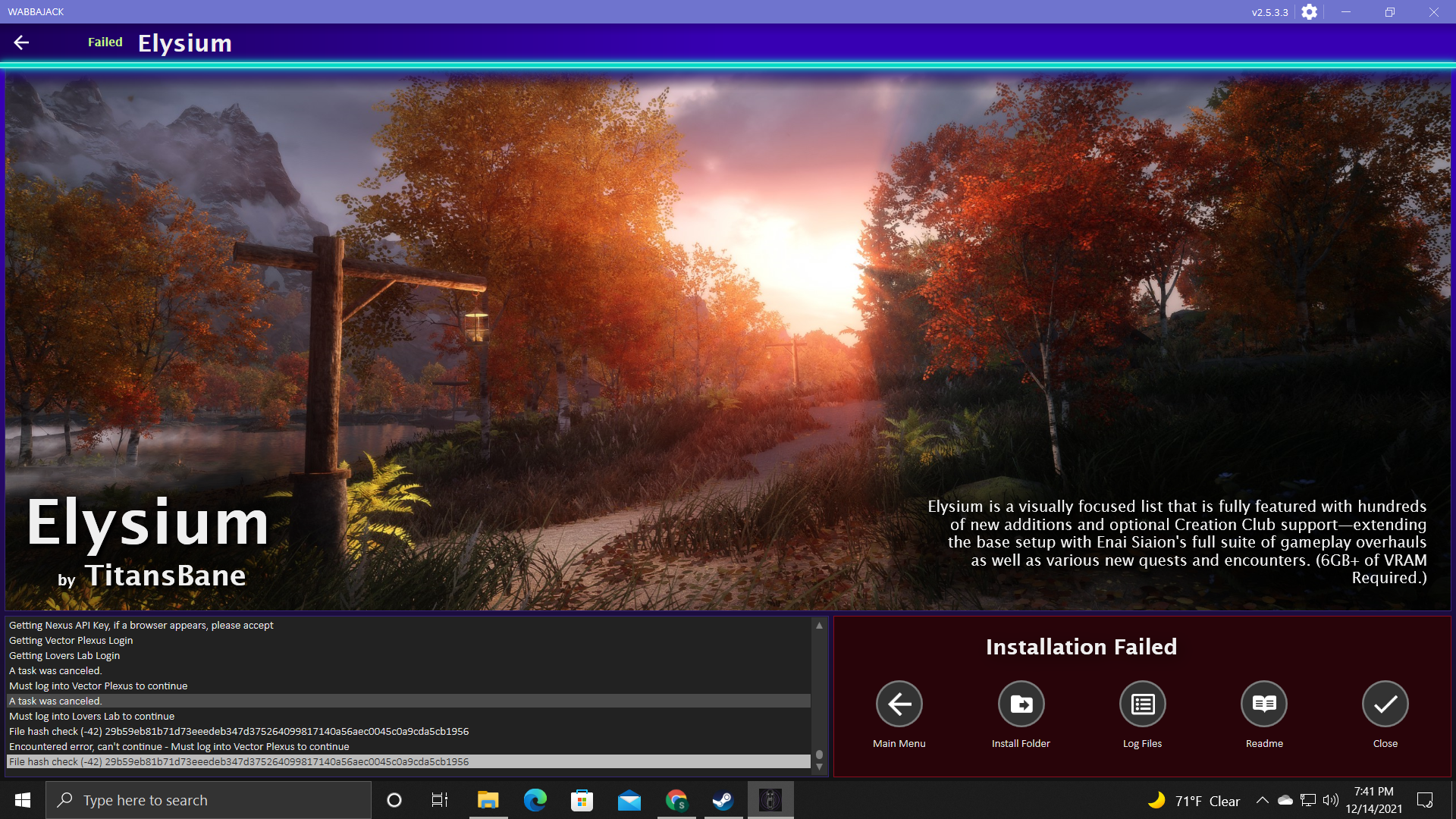Open the Log Files icon

(x=1142, y=704)
